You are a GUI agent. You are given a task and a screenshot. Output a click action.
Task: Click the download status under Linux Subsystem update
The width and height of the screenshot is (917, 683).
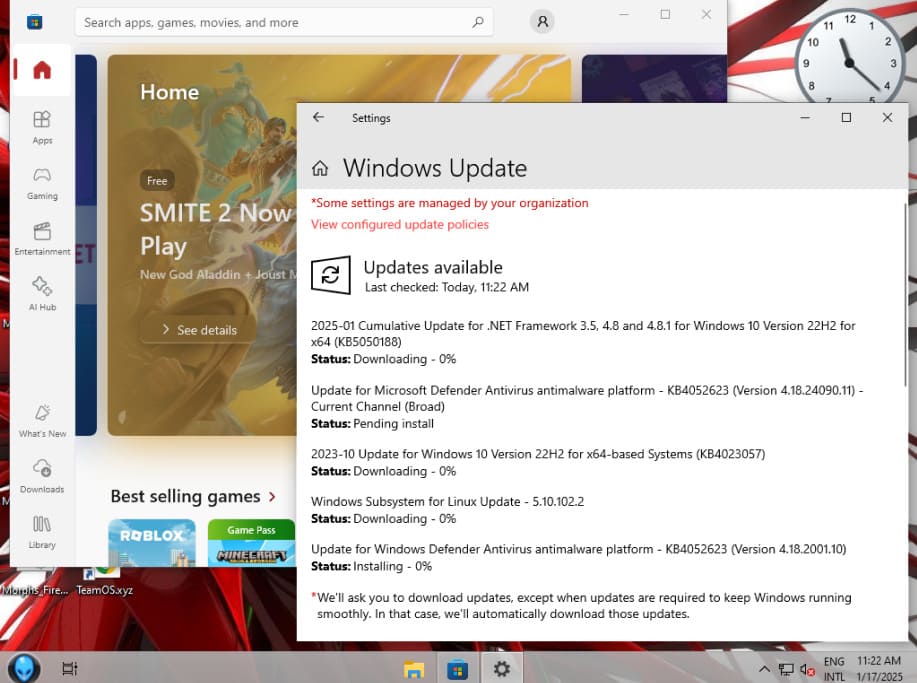pyautogui.click(x=384, y=519)
